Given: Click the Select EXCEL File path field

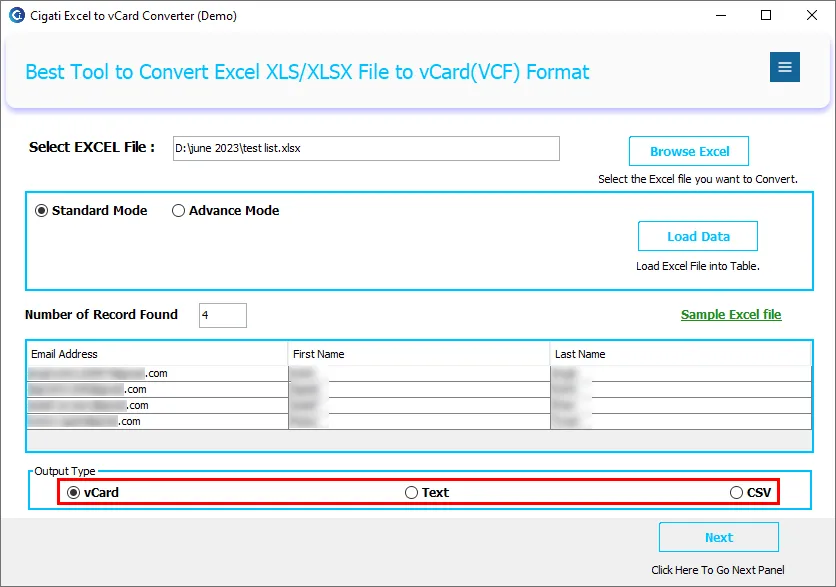Looking at the screenshot, I should [366, 148].
